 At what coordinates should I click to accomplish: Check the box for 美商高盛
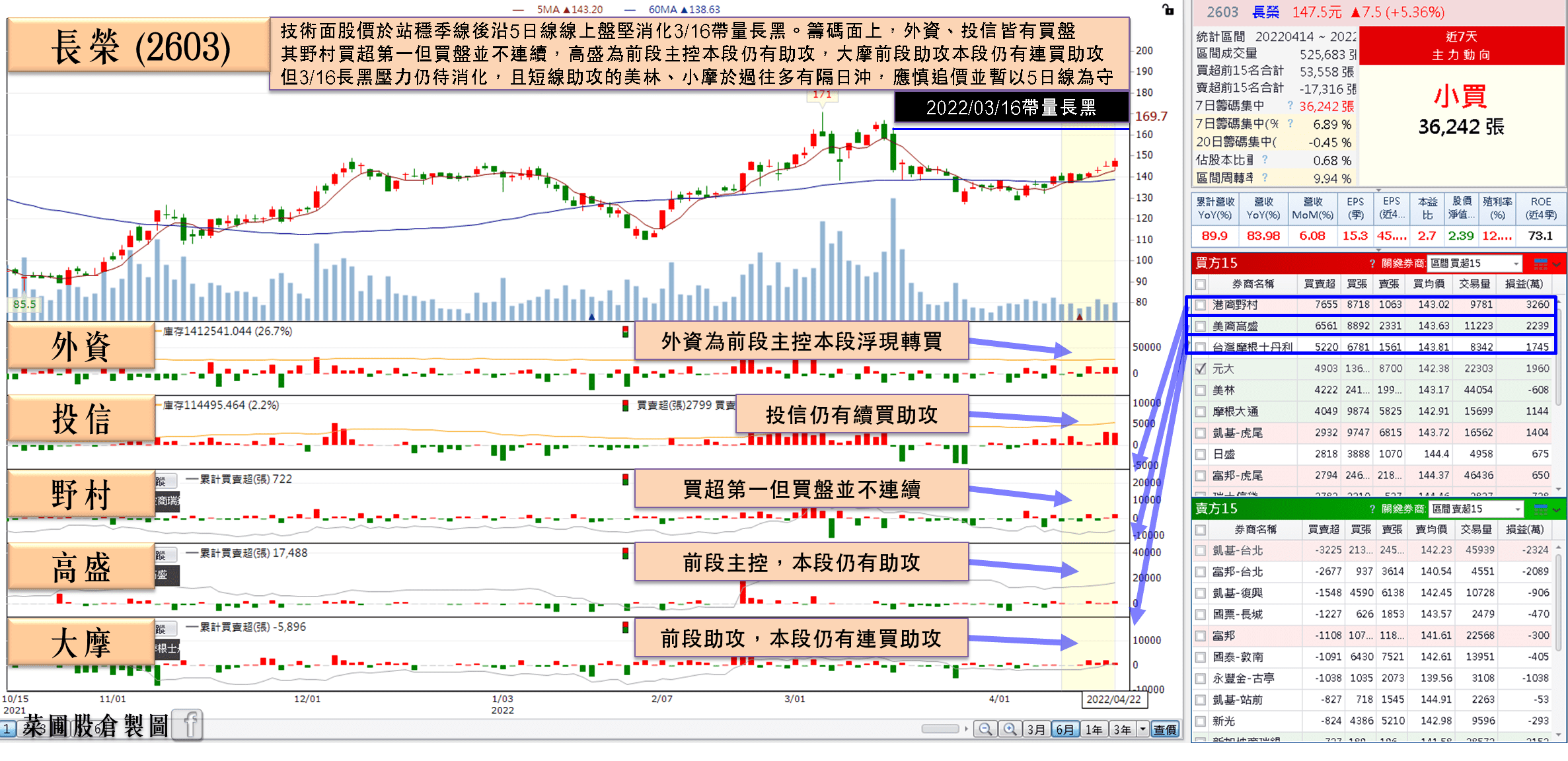pyautogui.click(x=1201, y=326)
